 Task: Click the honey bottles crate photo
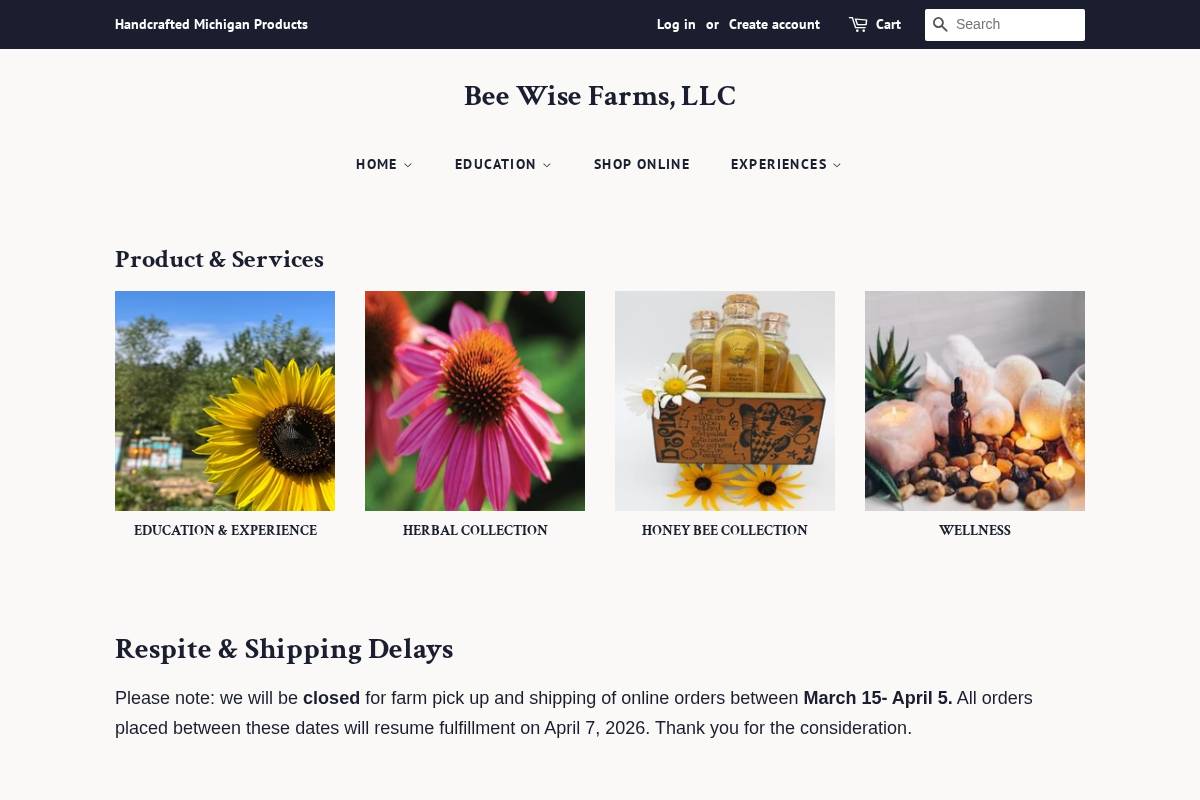[x=724, y=401]
